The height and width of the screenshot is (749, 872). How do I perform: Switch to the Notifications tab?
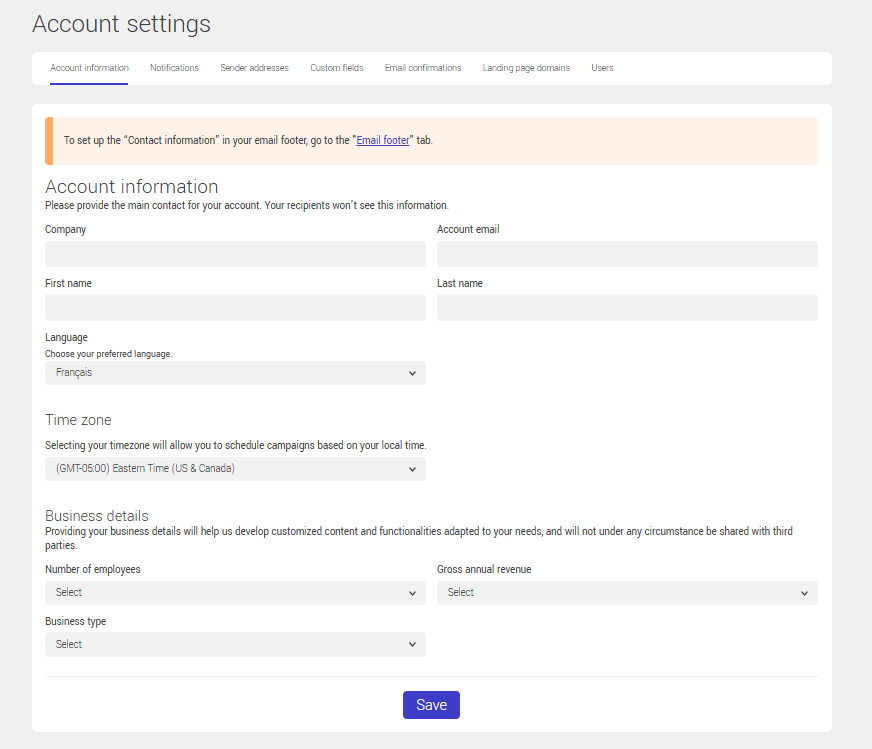(x=174, y=67)
